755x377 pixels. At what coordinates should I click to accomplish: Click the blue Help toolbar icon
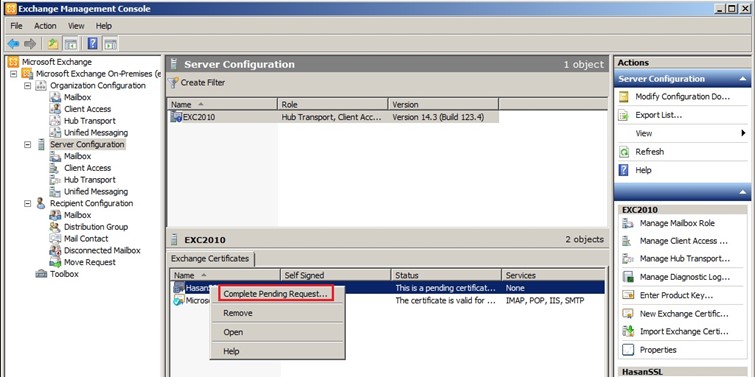point(93,44)
